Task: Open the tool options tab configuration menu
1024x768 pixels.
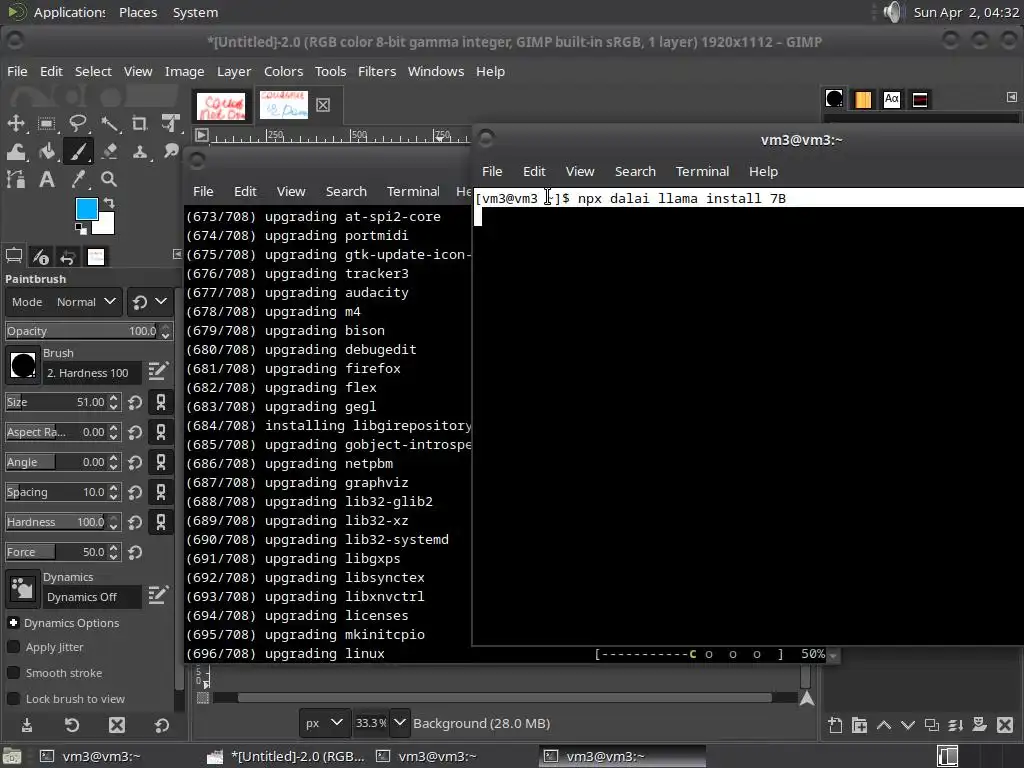Action: click(x=177, y=254)
